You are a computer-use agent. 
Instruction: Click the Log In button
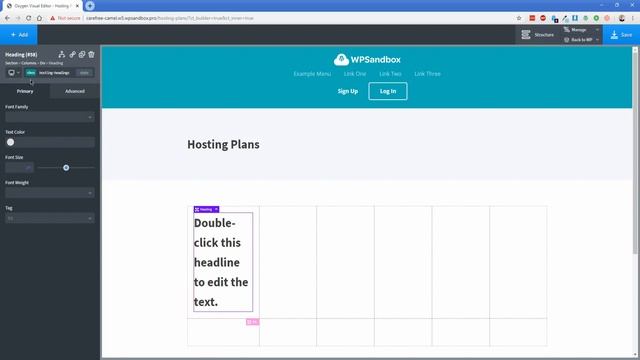click(388, 91)
